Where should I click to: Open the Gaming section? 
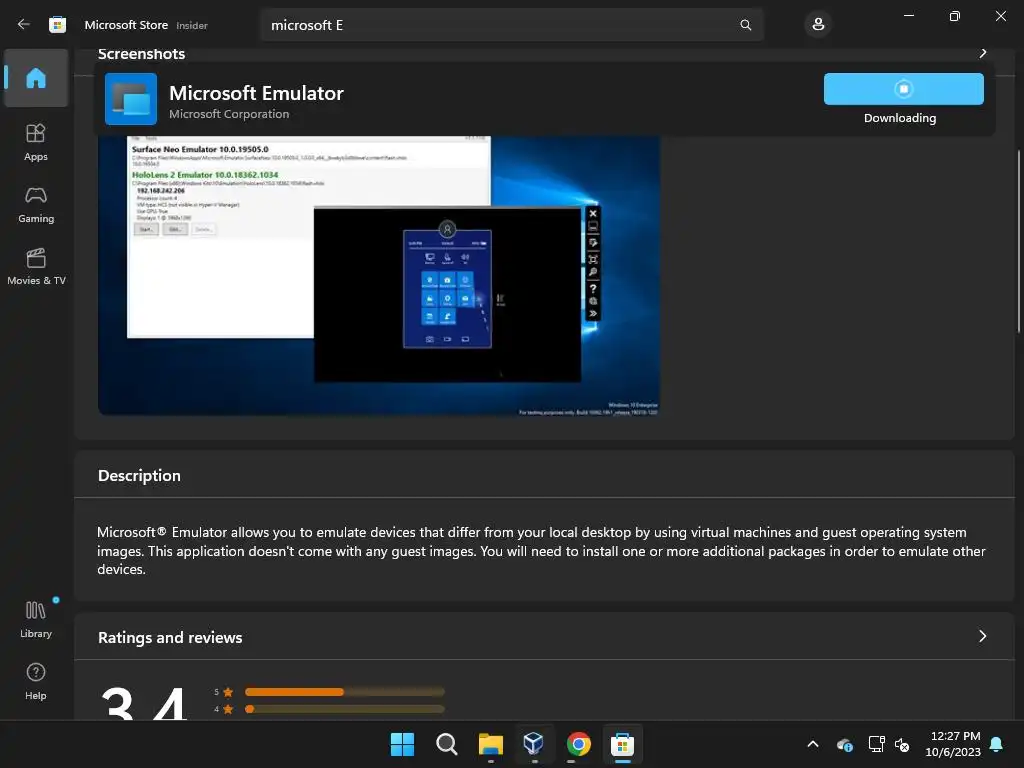click(x=36, y=204)
